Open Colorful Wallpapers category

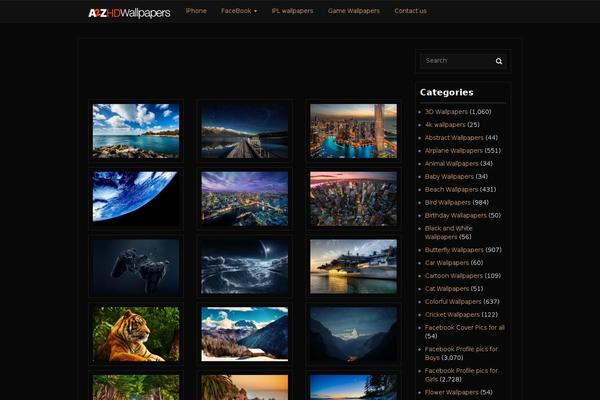[x=453, y=302]
